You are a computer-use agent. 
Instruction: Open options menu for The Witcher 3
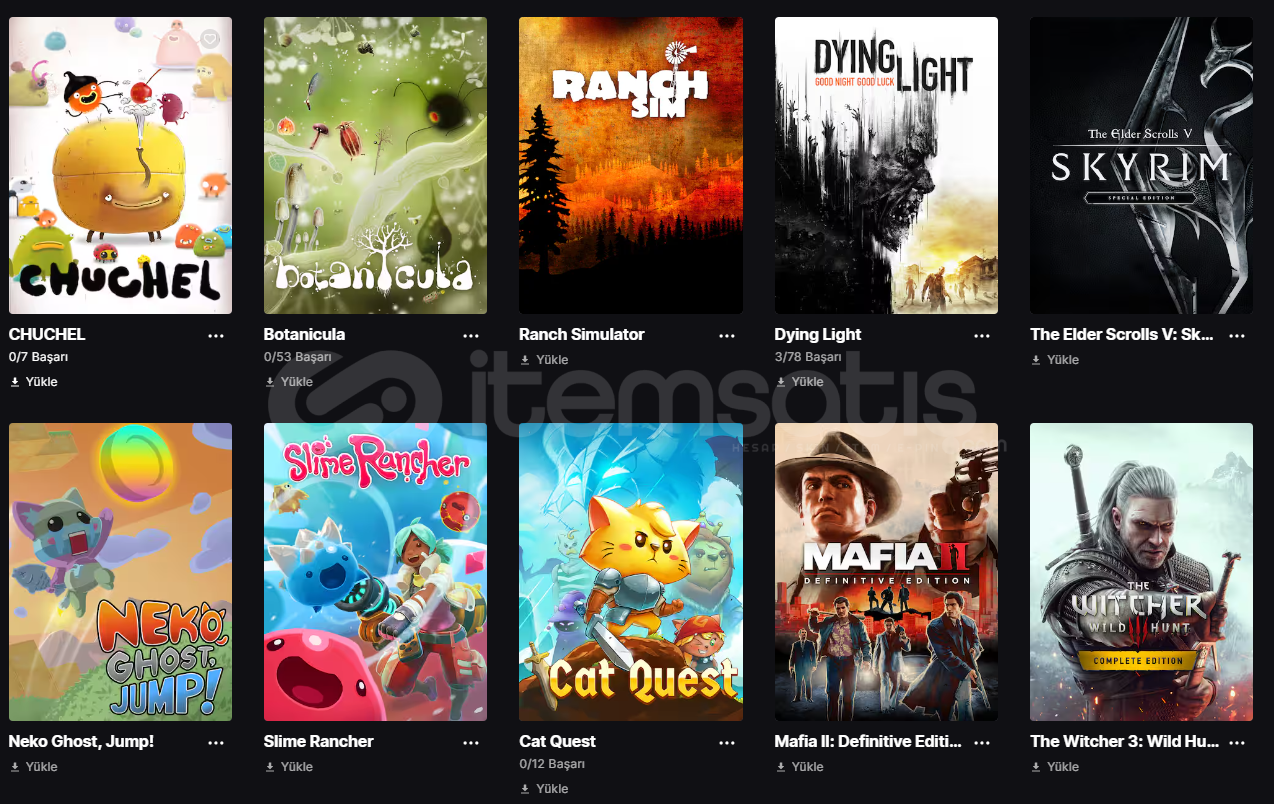click(1237, 742)
